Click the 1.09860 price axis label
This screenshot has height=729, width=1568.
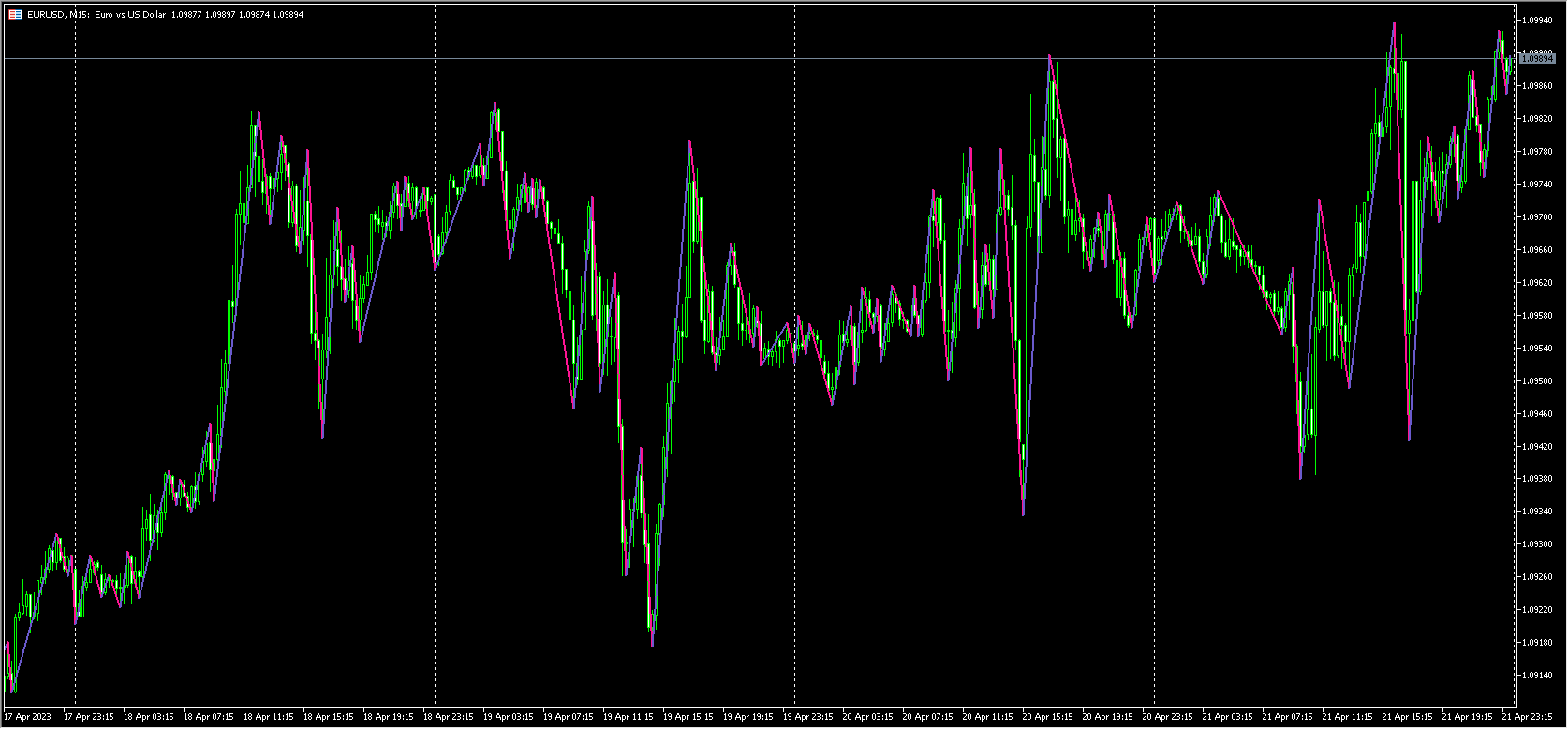[x=1537, y=86]
